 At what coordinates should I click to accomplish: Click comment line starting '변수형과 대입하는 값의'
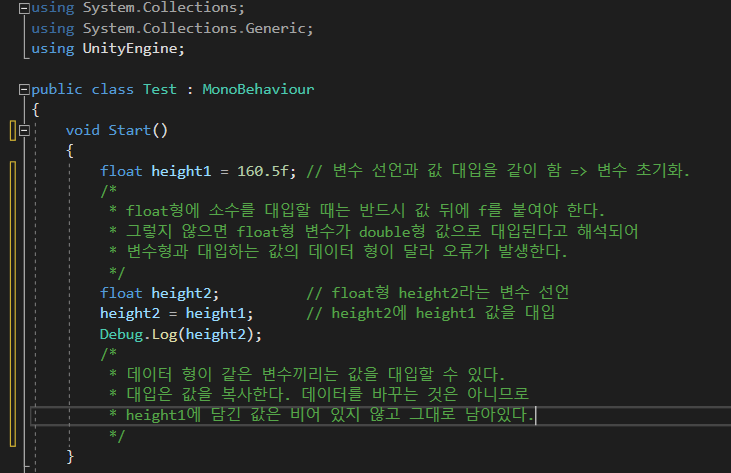(347, 252)
